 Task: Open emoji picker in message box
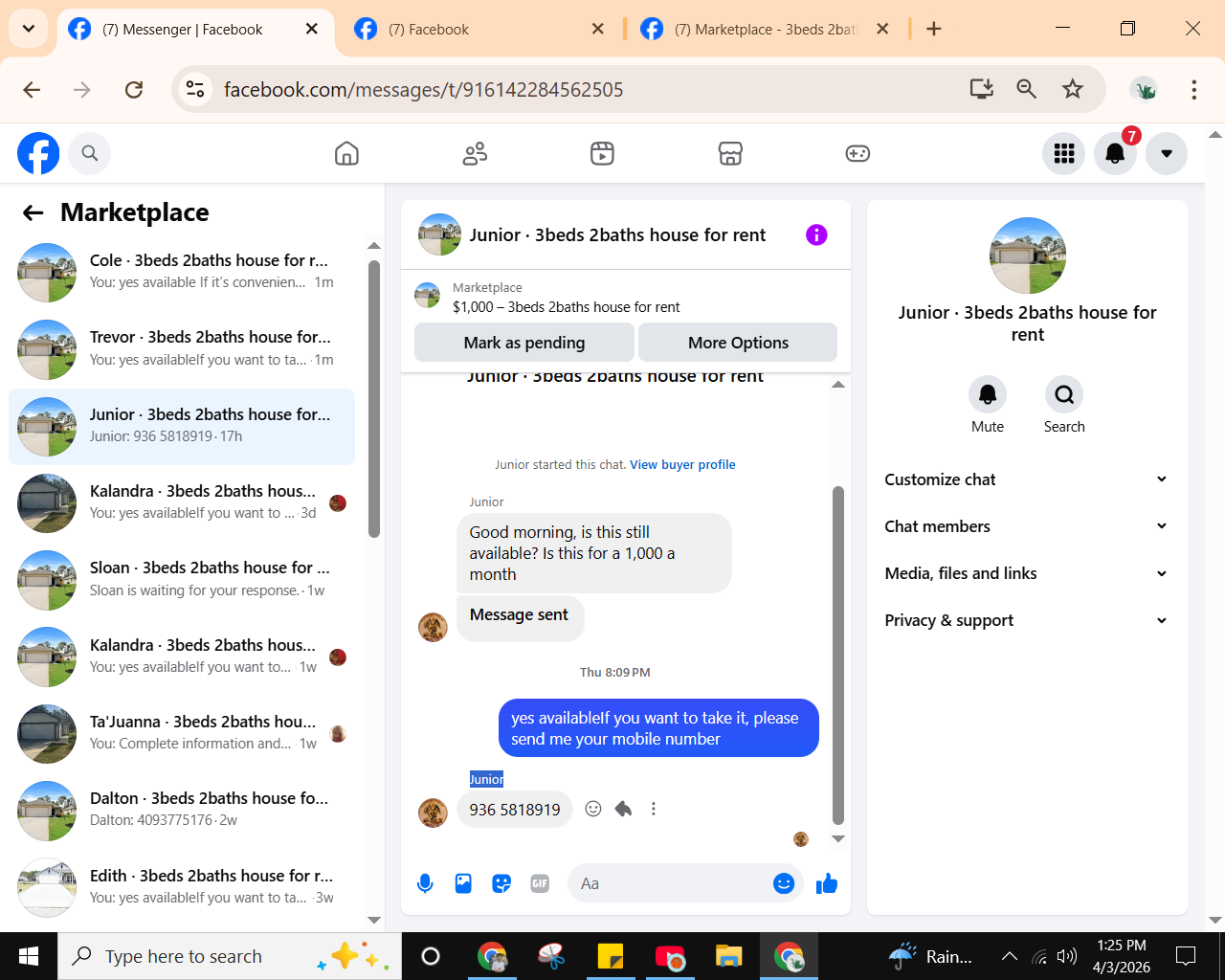click(784, 883)
